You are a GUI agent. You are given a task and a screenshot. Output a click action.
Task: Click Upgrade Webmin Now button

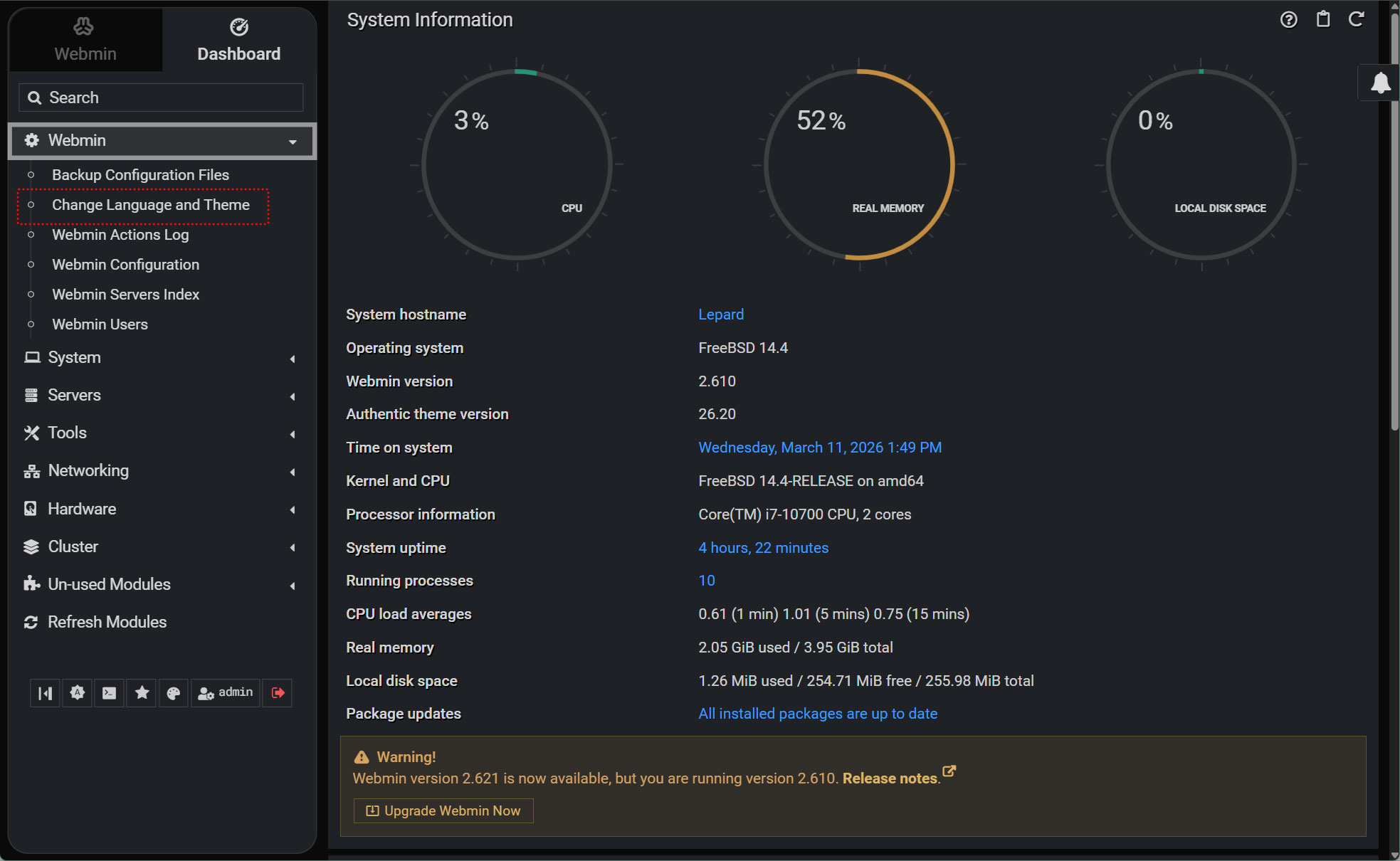pos(443,811)
